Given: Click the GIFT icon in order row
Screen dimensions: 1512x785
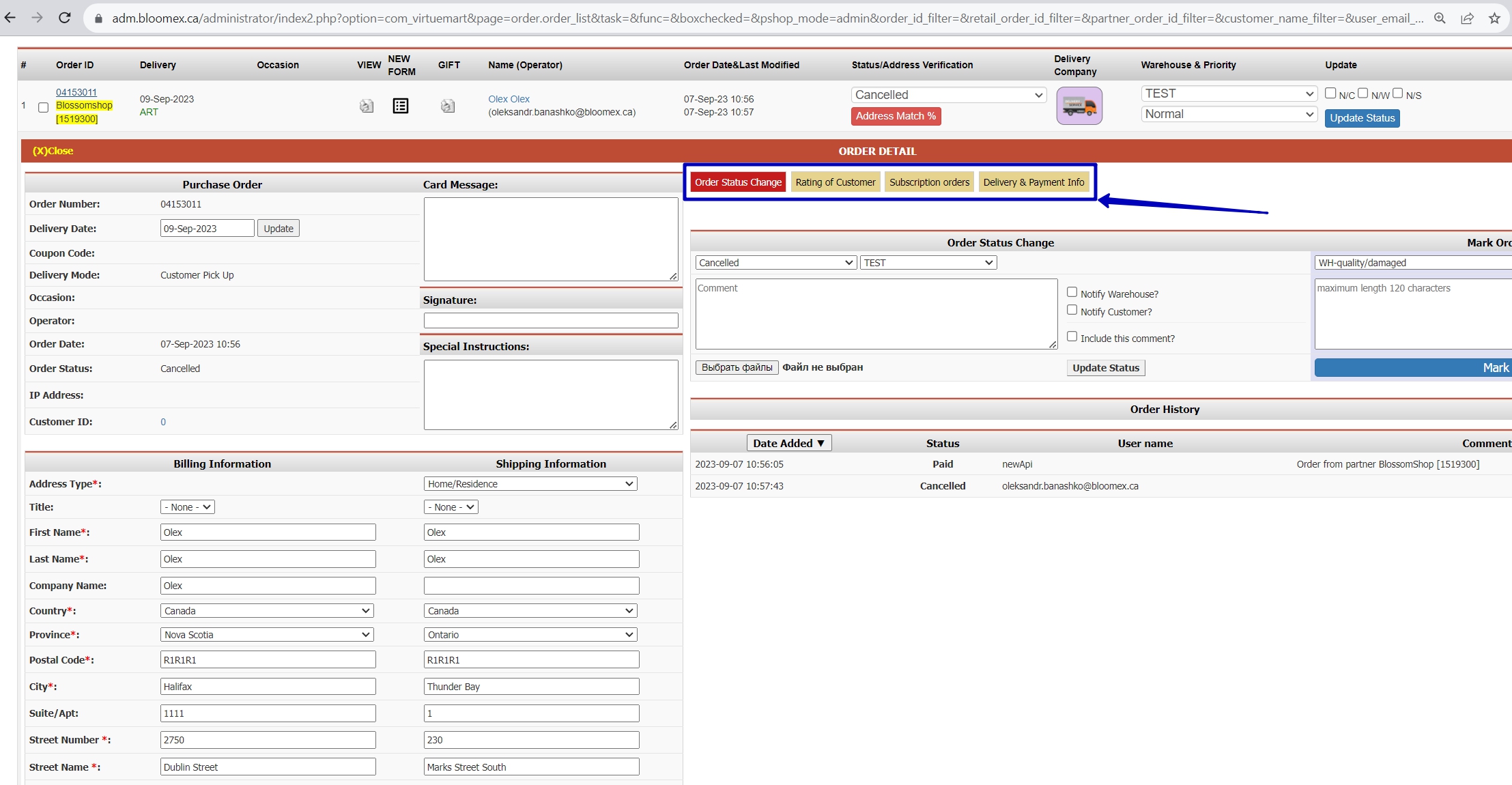Looking at the screenshot, I should pos(448,106).
